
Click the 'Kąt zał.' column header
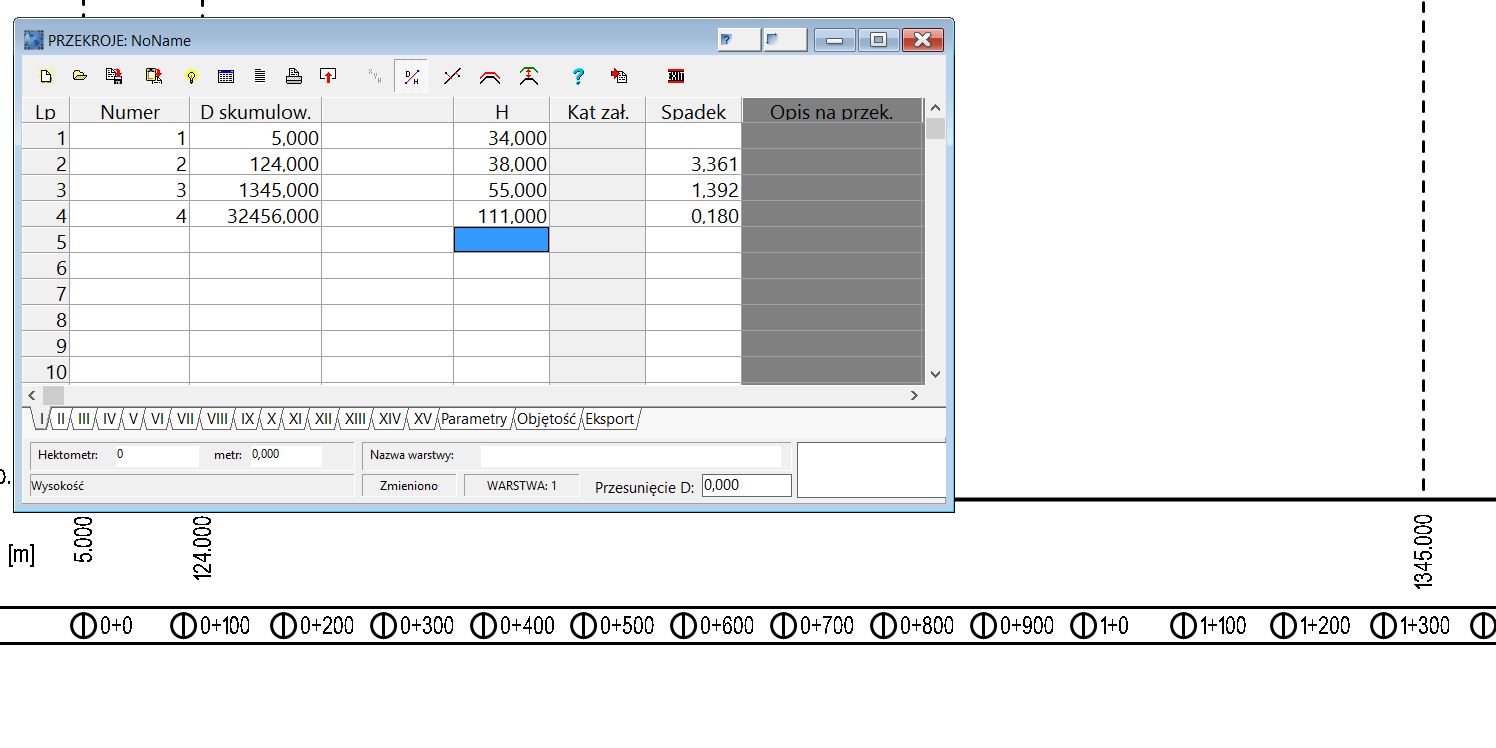click(x=598, y=111)
